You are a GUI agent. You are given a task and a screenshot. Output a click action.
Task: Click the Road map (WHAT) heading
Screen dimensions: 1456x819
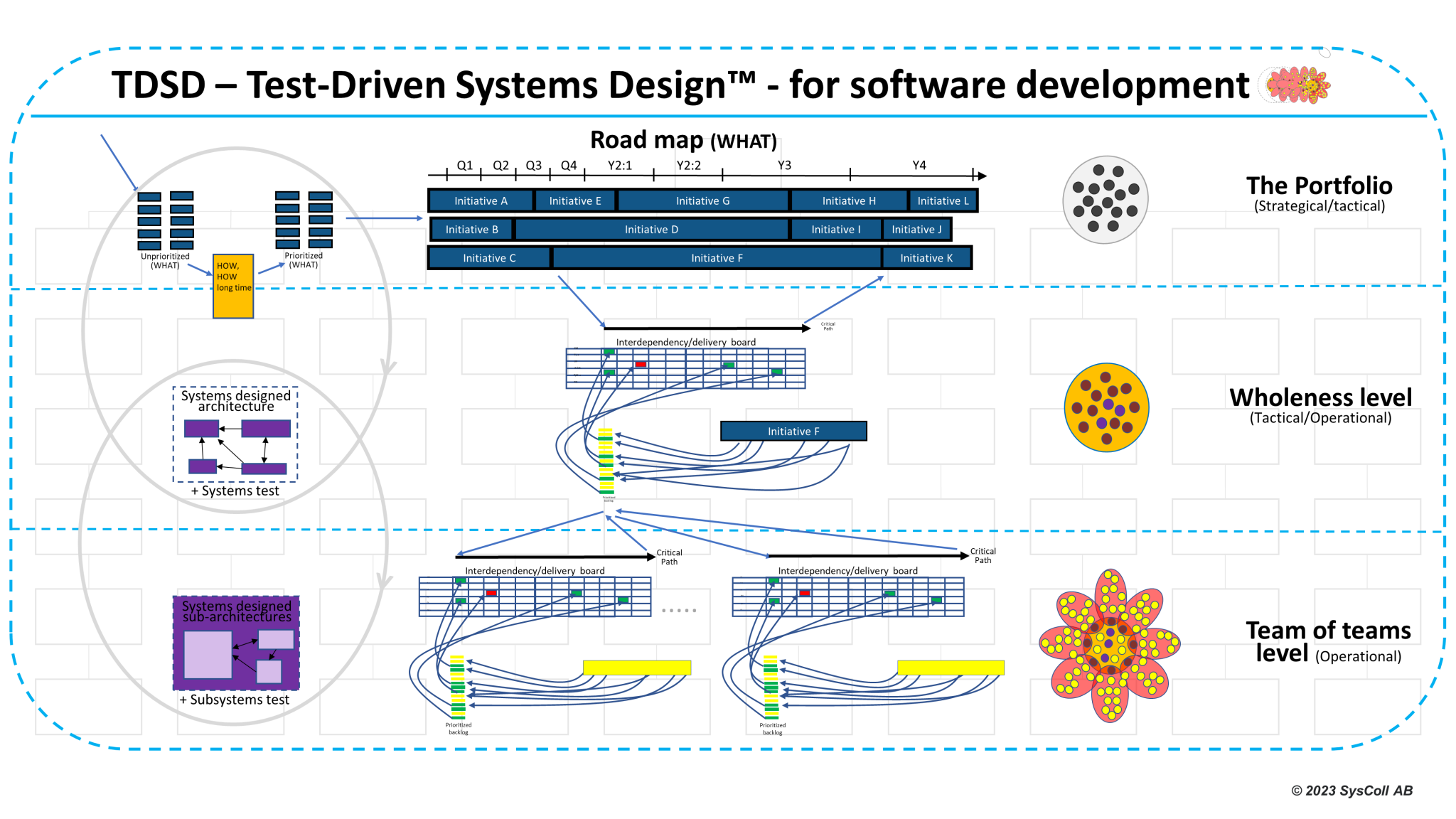pos(683,140)
